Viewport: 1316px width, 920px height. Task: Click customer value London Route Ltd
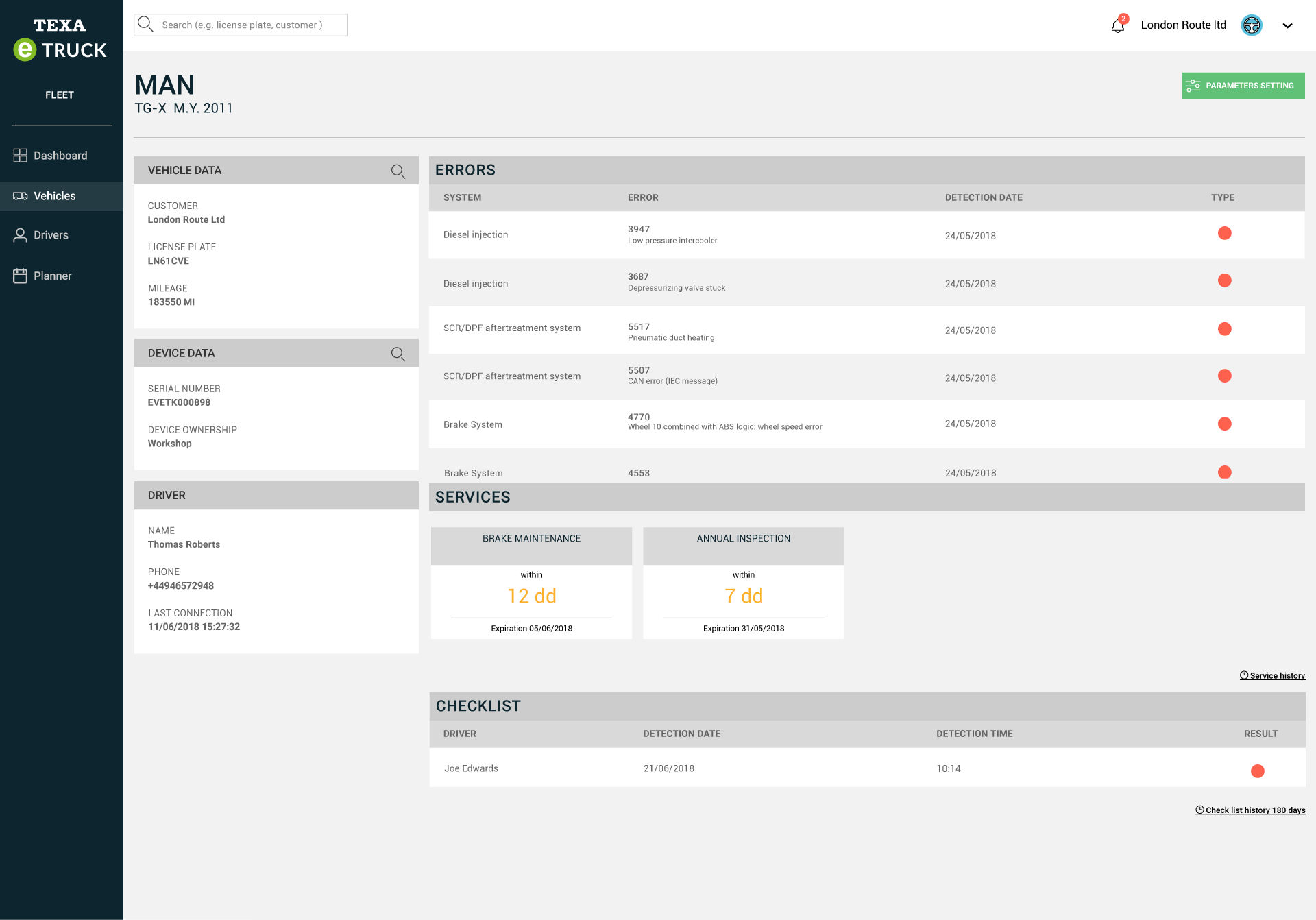[186, 219]
